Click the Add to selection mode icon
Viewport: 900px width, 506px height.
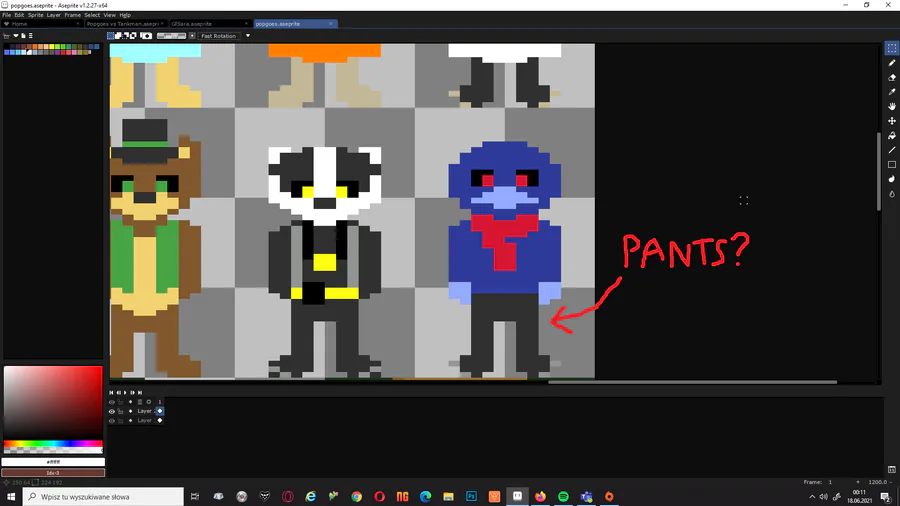tap(118, 36)
